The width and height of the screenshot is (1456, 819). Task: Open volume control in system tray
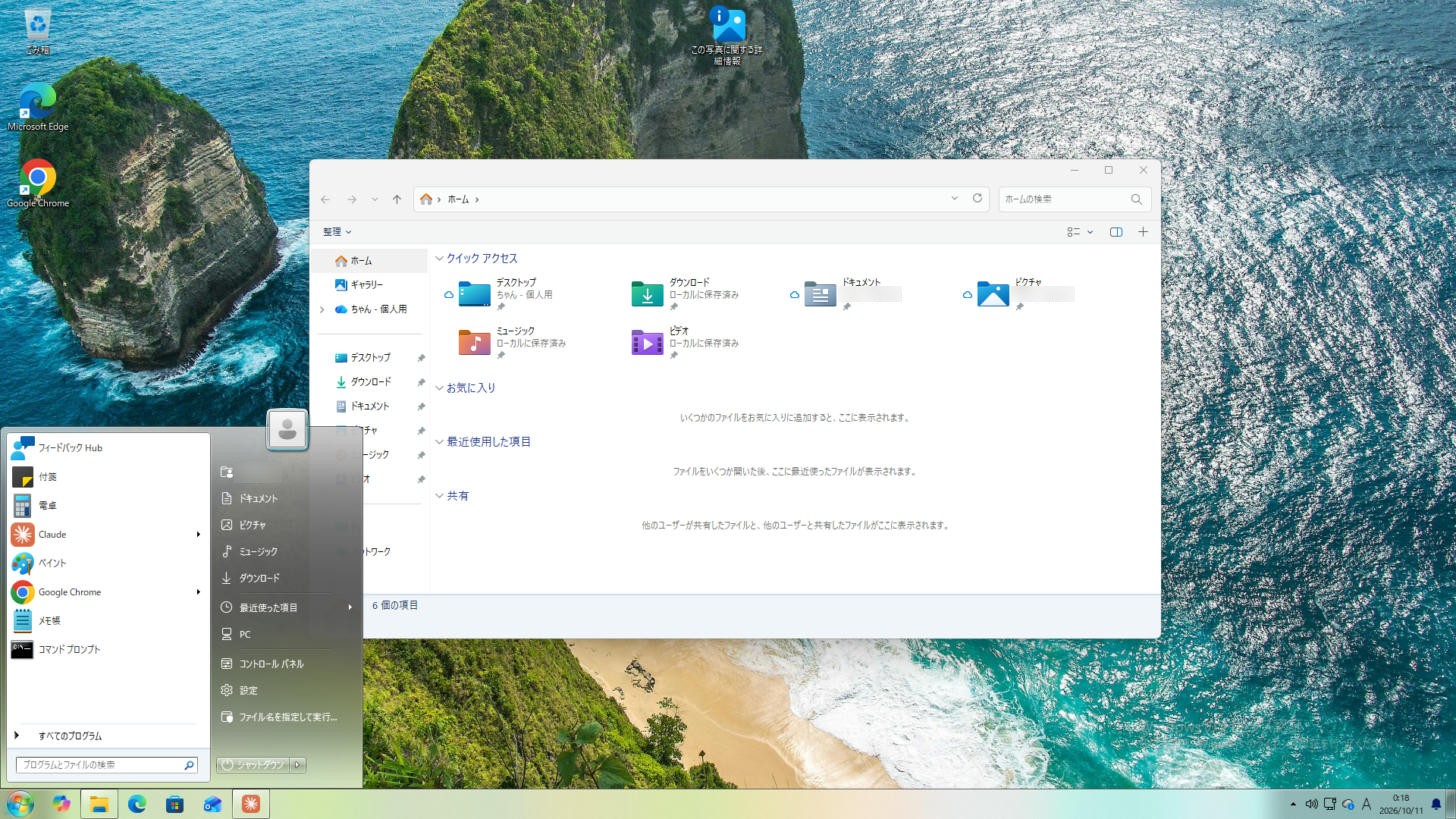coord(1311,804)
